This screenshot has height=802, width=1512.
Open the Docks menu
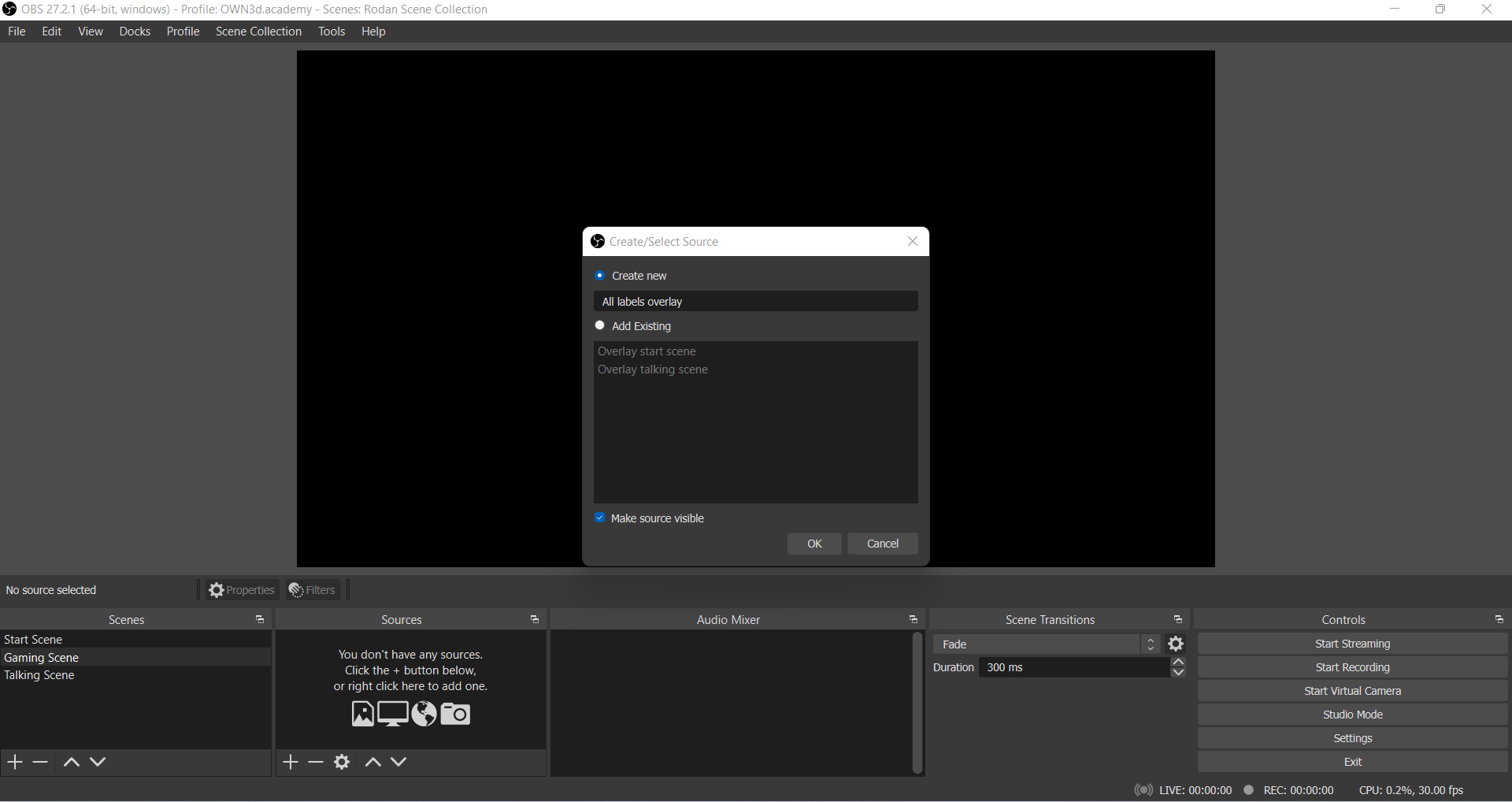click(x=135, y=32)
